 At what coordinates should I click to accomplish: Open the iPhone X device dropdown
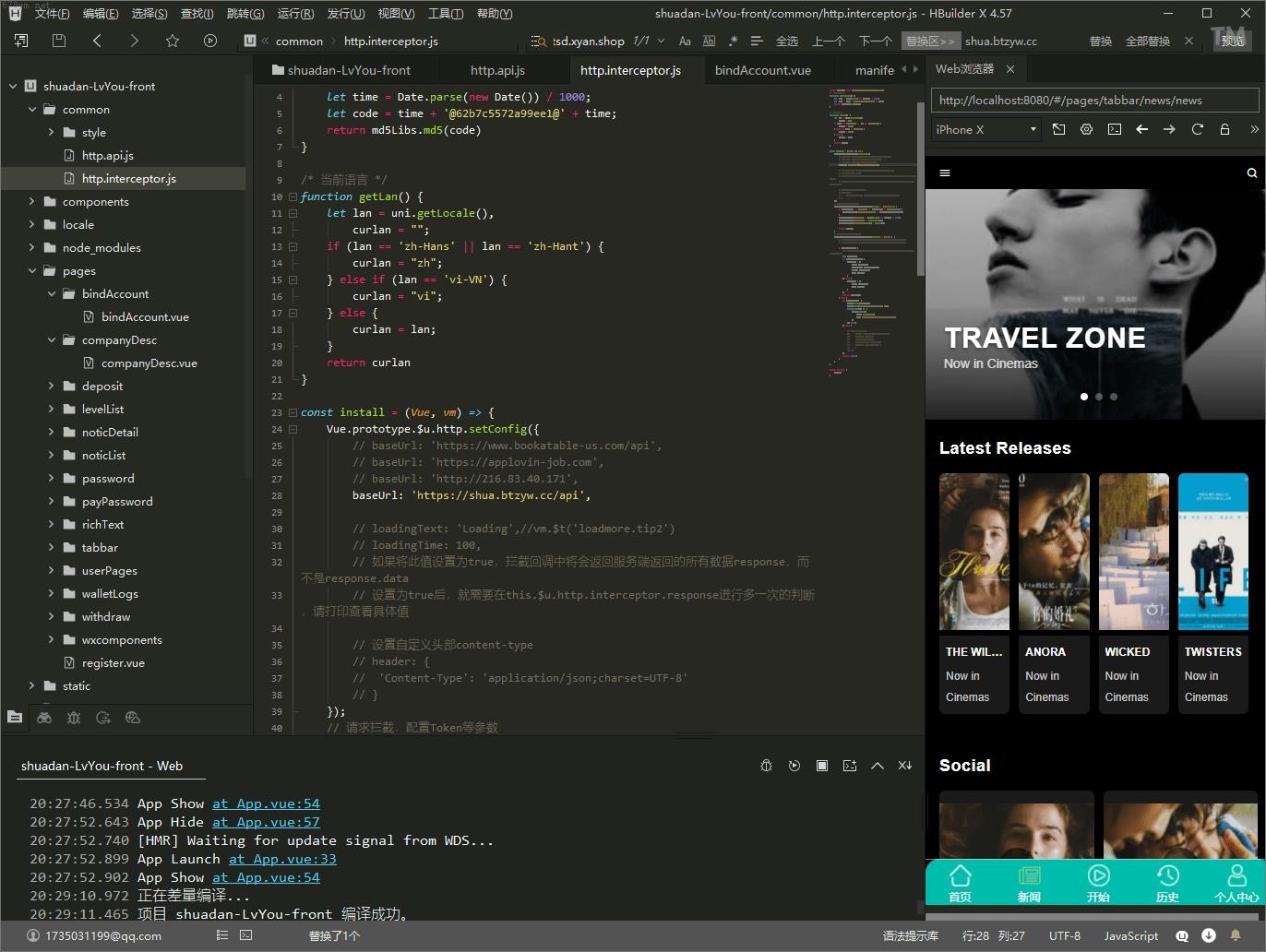pyautogui.click(x=985, y=129)
